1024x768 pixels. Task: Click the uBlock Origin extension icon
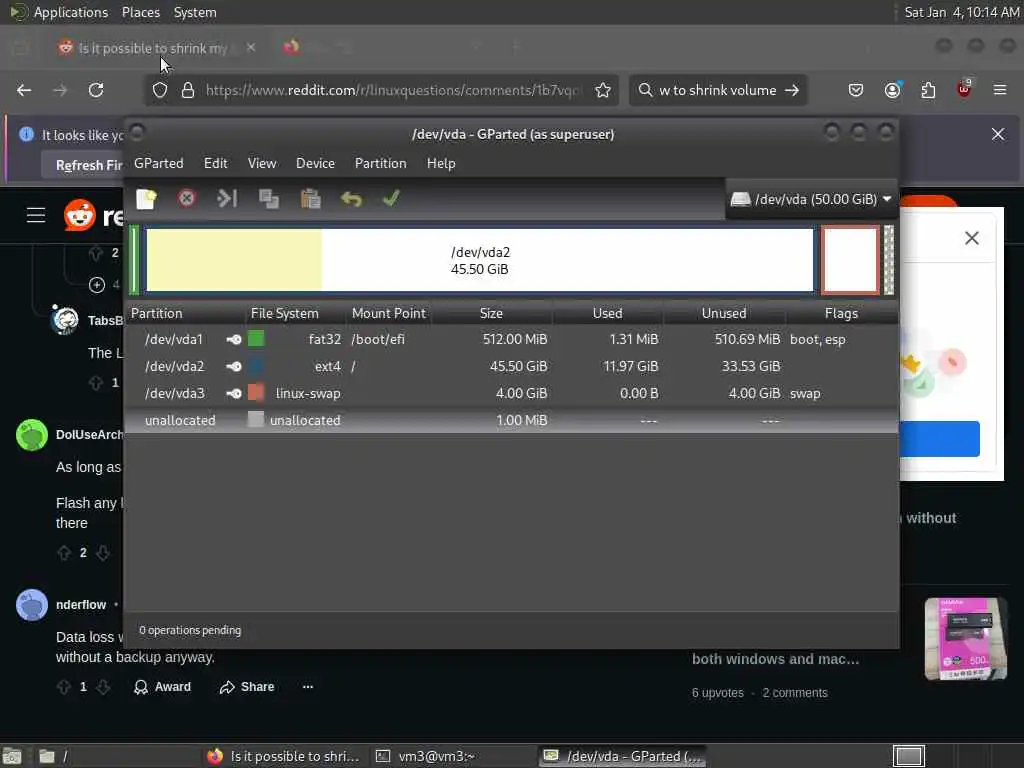pos(964,89)
